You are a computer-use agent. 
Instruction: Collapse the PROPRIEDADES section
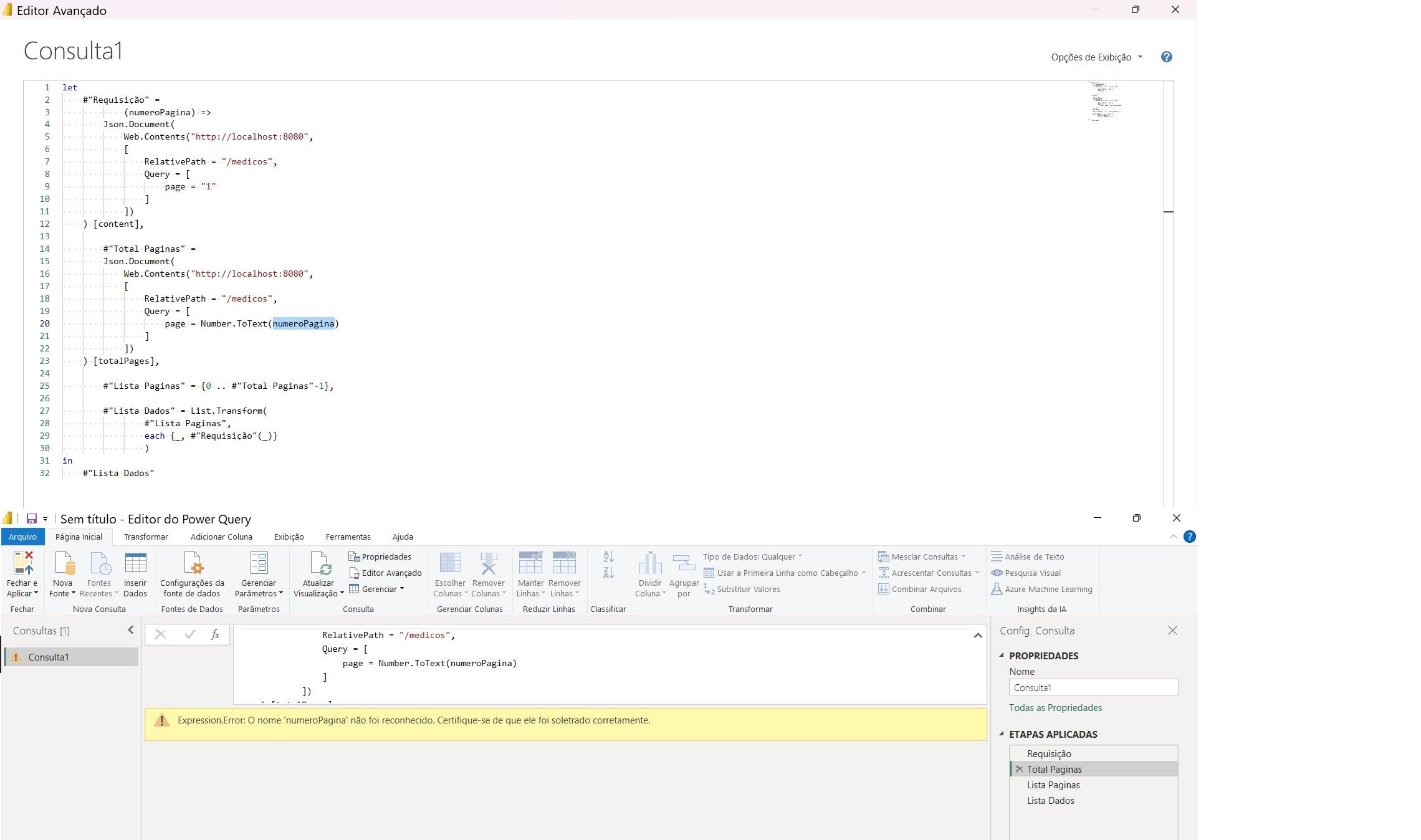[1002, 655]
